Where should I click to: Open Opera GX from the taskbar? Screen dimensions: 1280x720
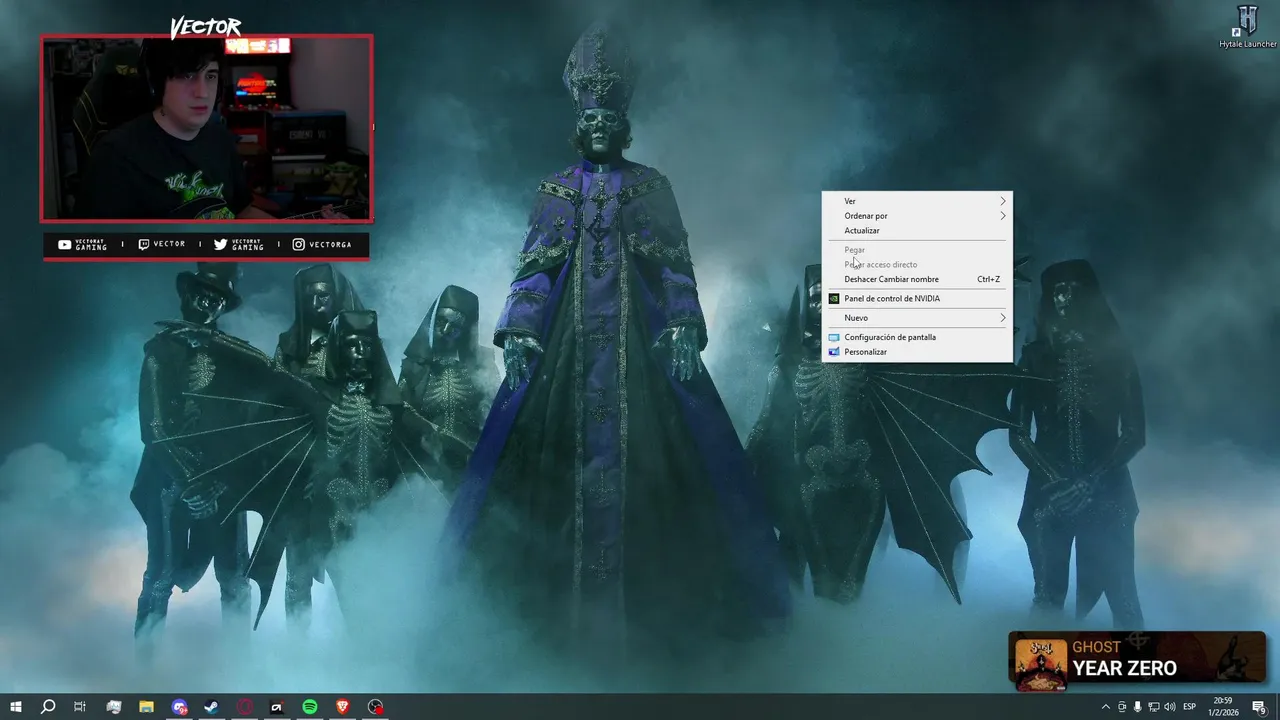244,707
